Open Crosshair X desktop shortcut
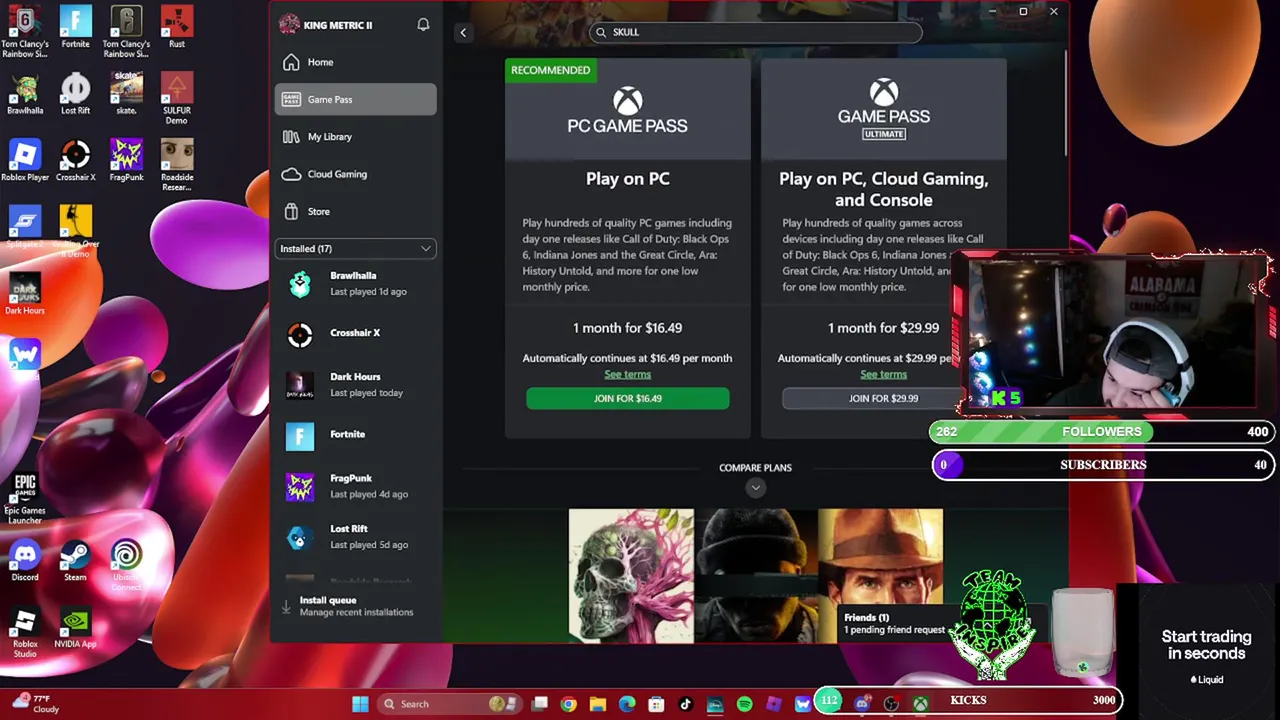 click(x=75, y=160)
